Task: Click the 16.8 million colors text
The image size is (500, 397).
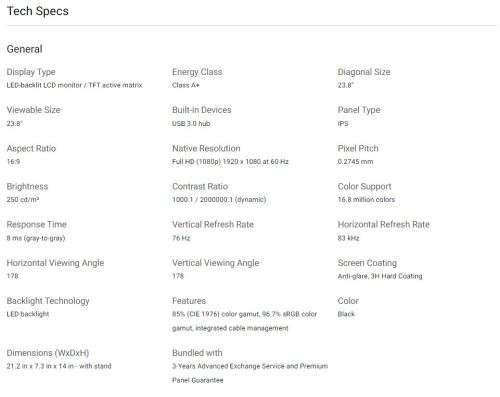Action: (x=366, y=200)
